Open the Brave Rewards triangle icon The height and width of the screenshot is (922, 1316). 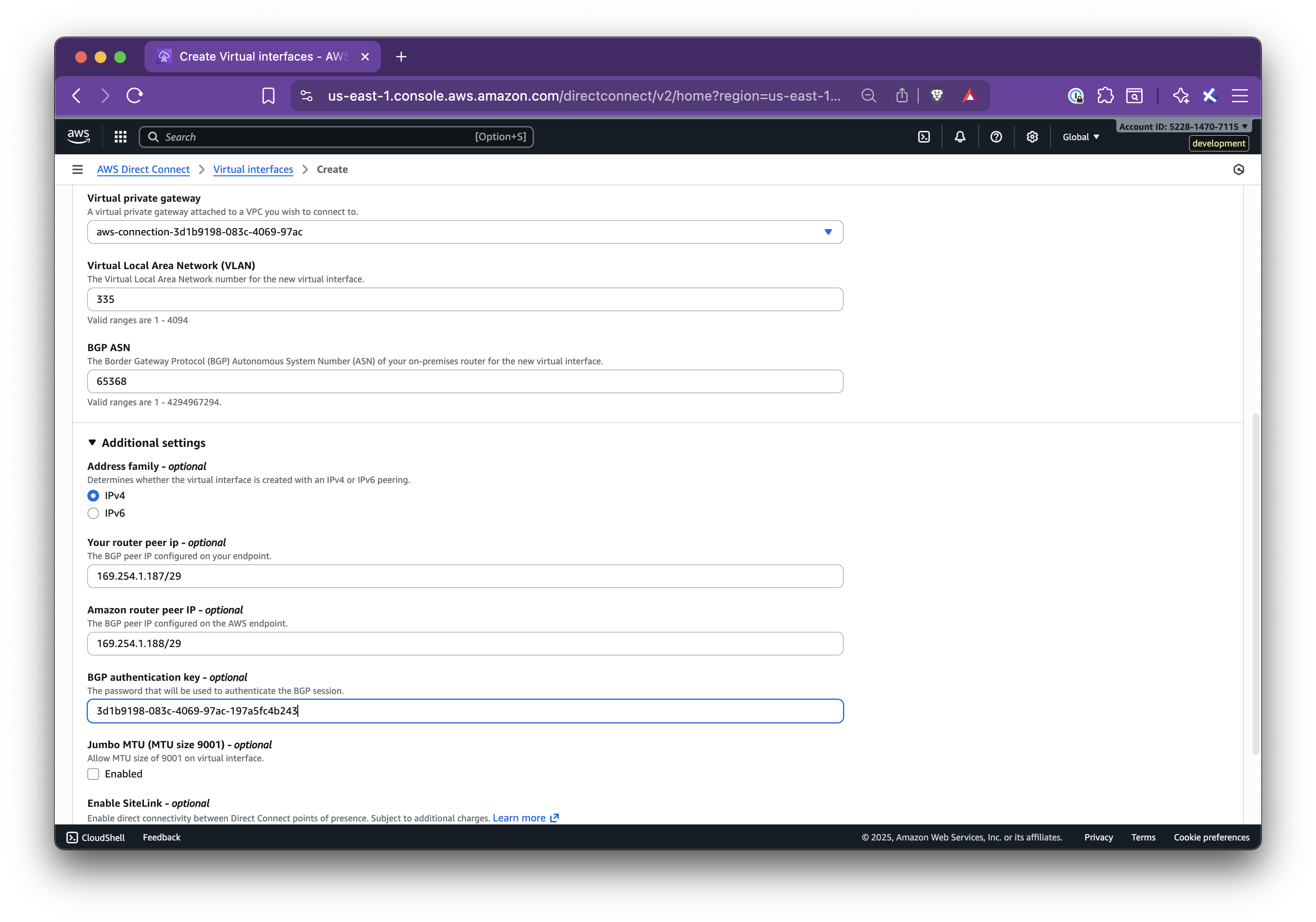[969, 96]
